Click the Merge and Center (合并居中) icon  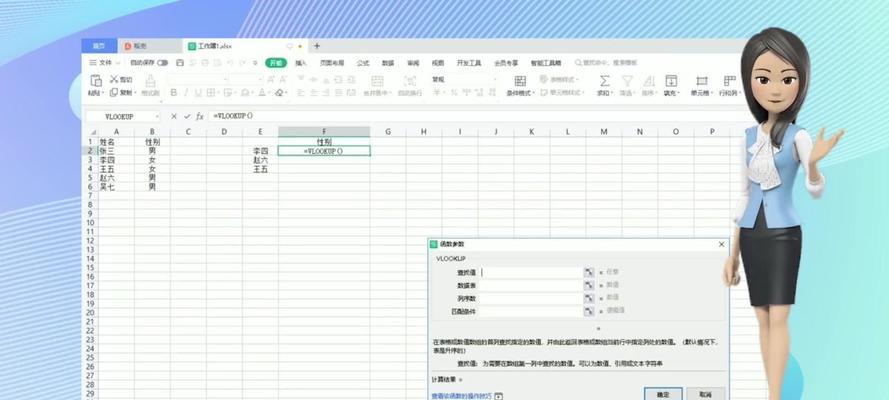(377, 80)
